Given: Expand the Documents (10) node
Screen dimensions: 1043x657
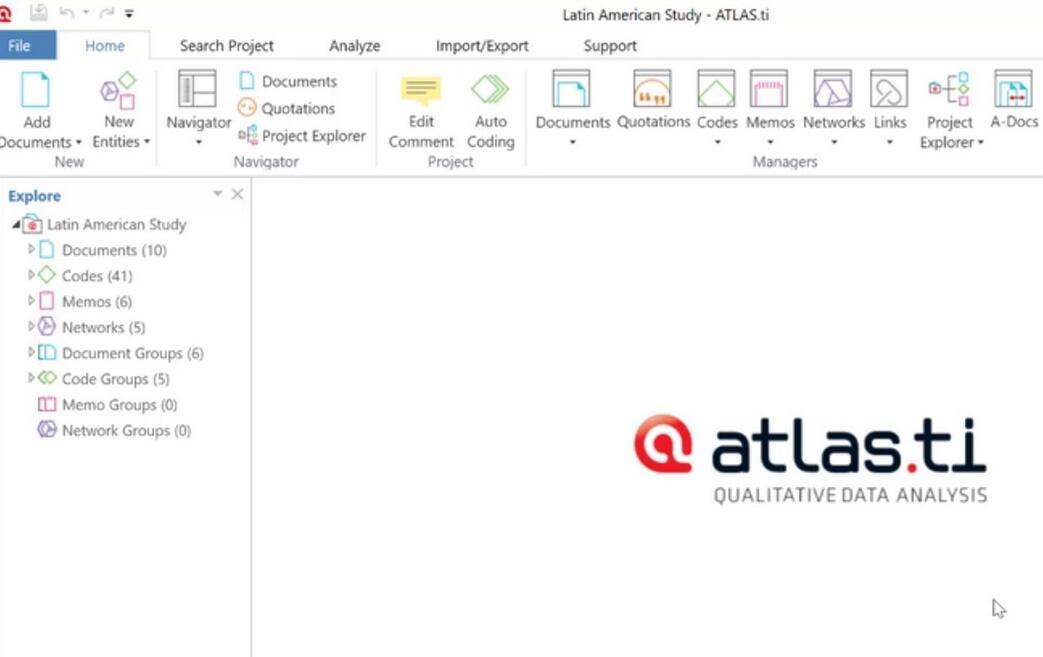Looking at the screenshot, I should (31, 249).
